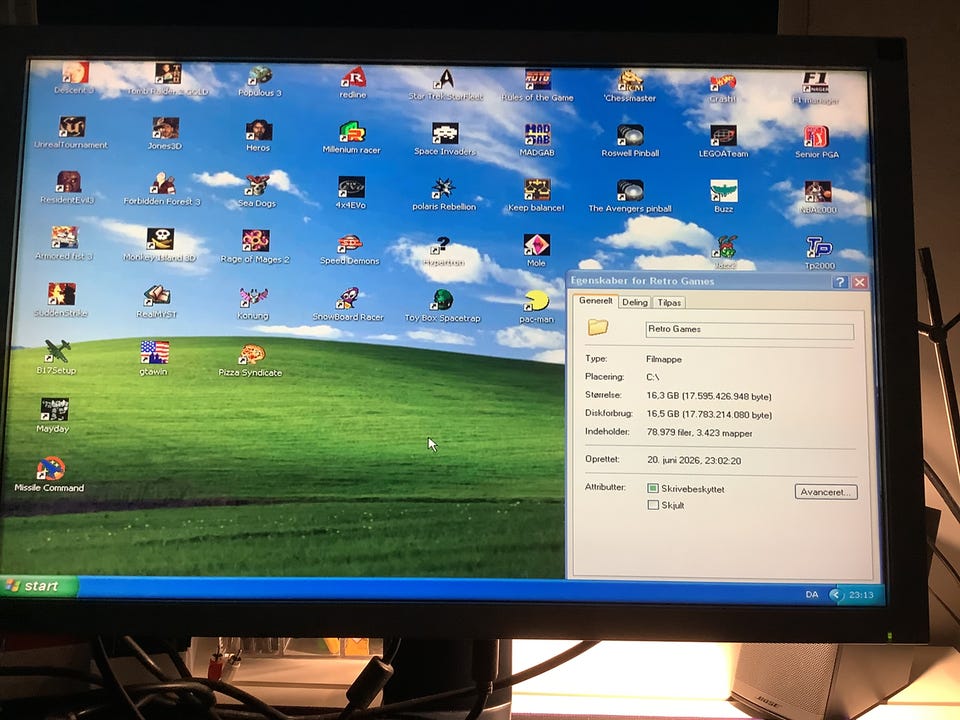Click the Avanceret... button
This screenshot has width=960, height=720.
(826, 492)
